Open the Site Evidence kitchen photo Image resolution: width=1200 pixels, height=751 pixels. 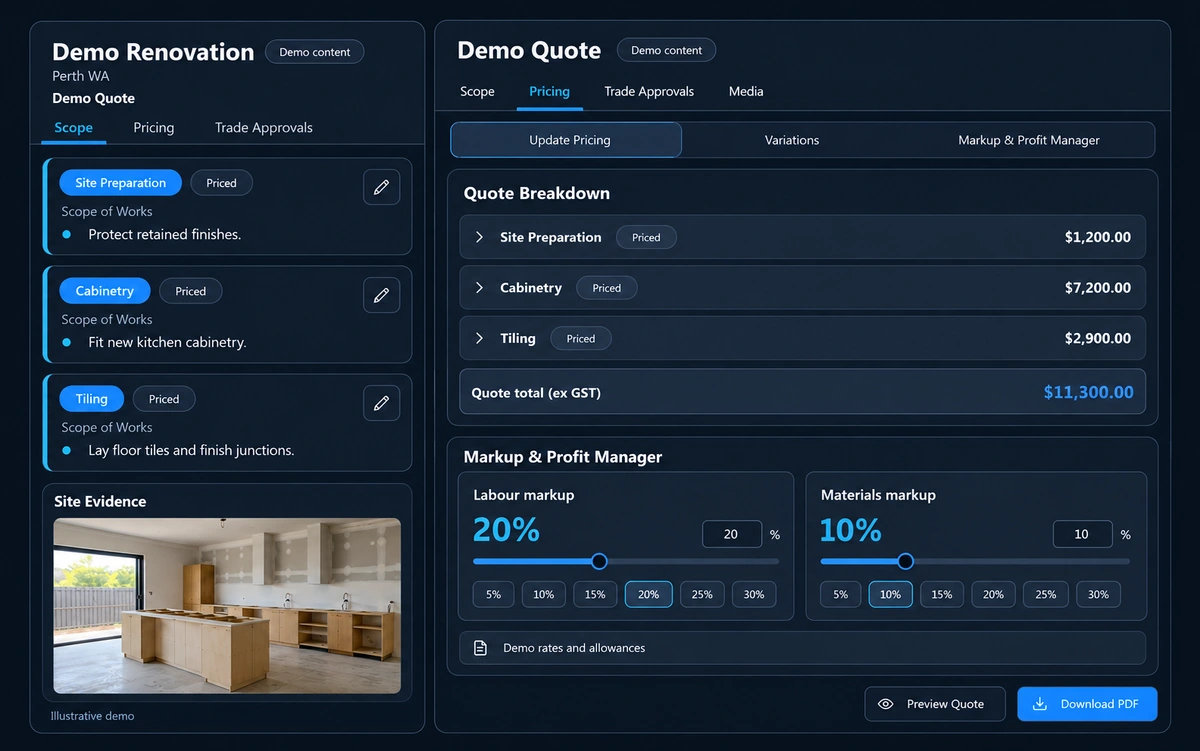tap(227, 606)
